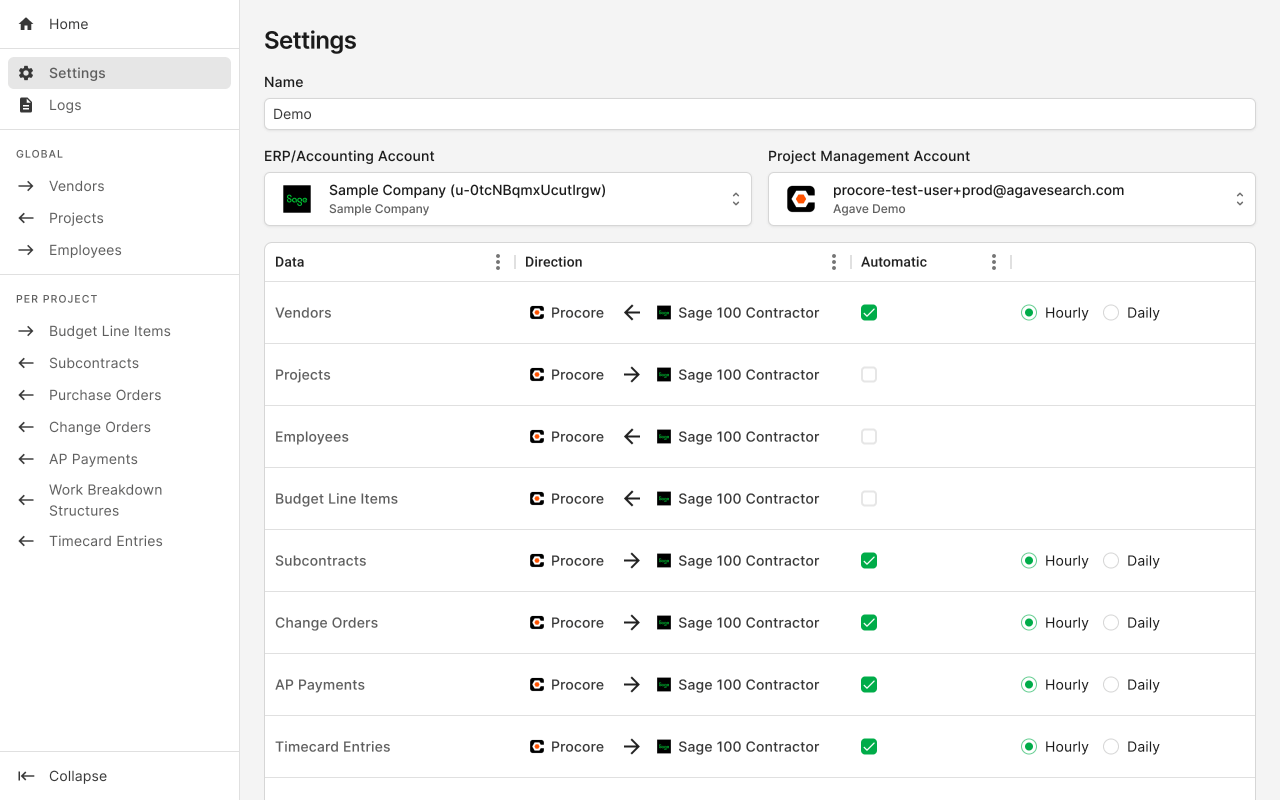Click the Employees sidebar link
This screenshot has height=800, width=1280.
click(119, 250)
